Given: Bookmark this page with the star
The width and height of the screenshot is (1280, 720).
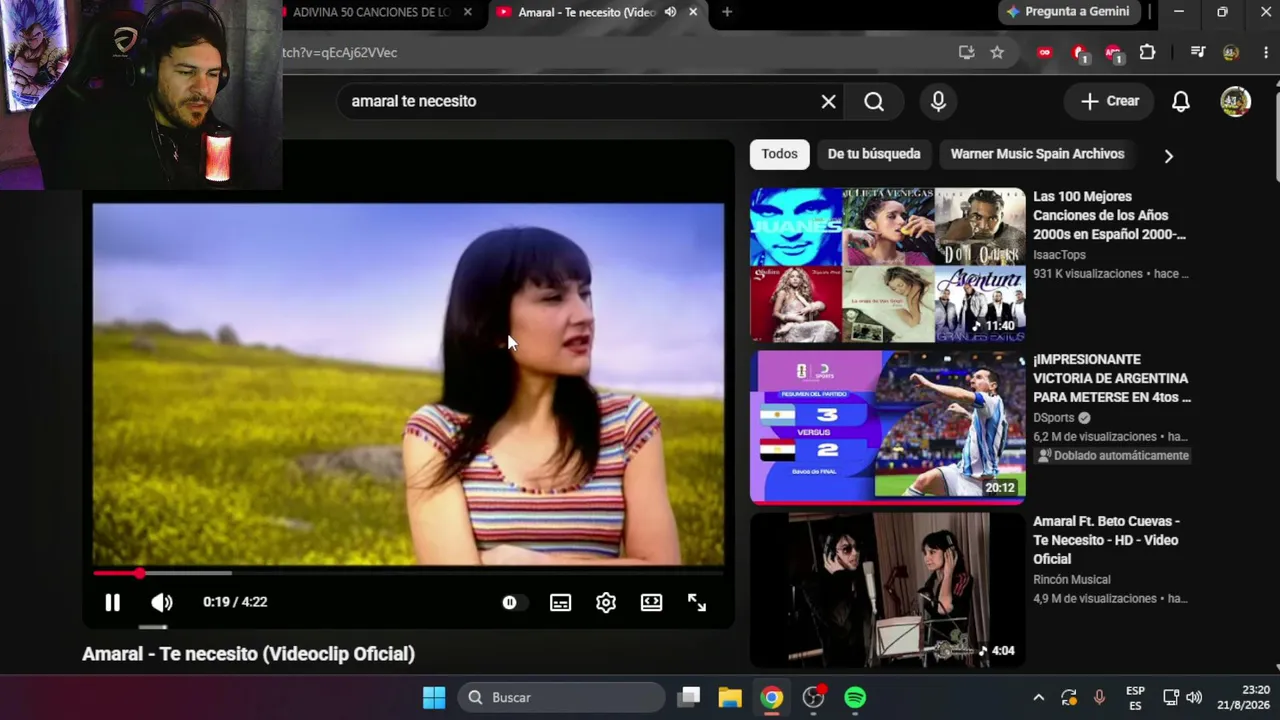Looking at the screenshot, I should coord(997,52).
